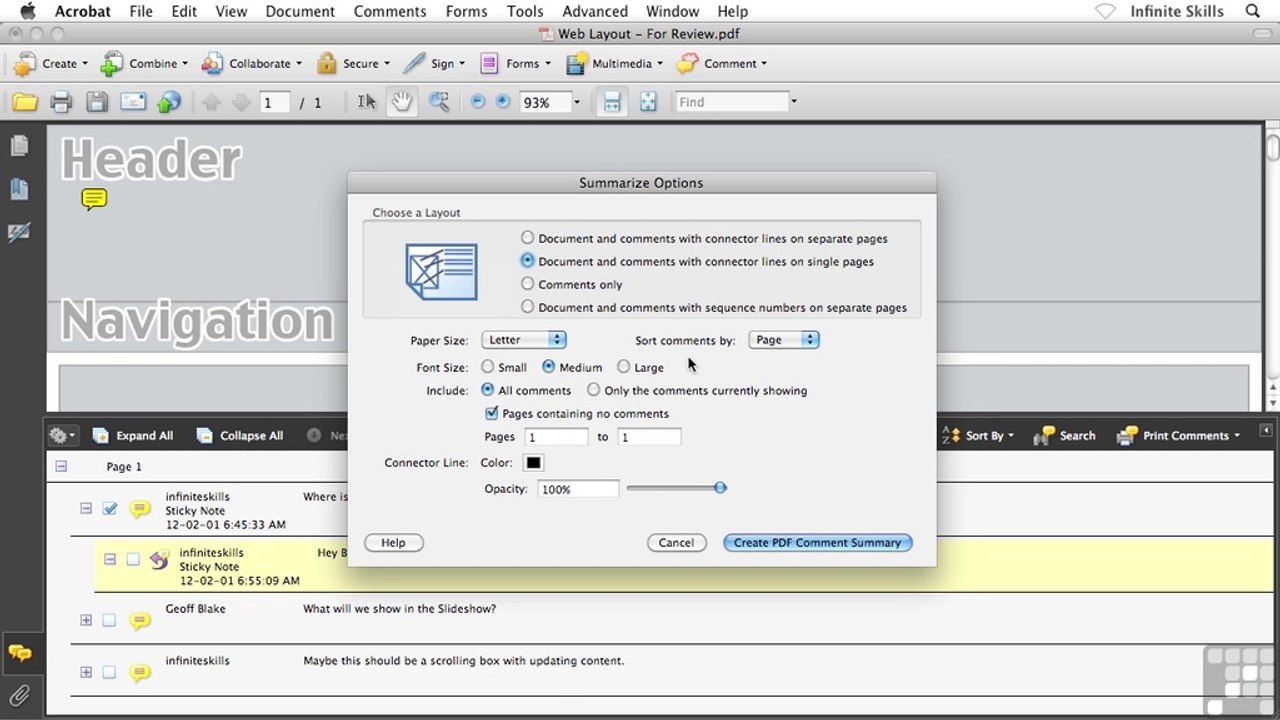Enable scrolling page display icon
1280x720 pixels.
(x=612, y=102)
